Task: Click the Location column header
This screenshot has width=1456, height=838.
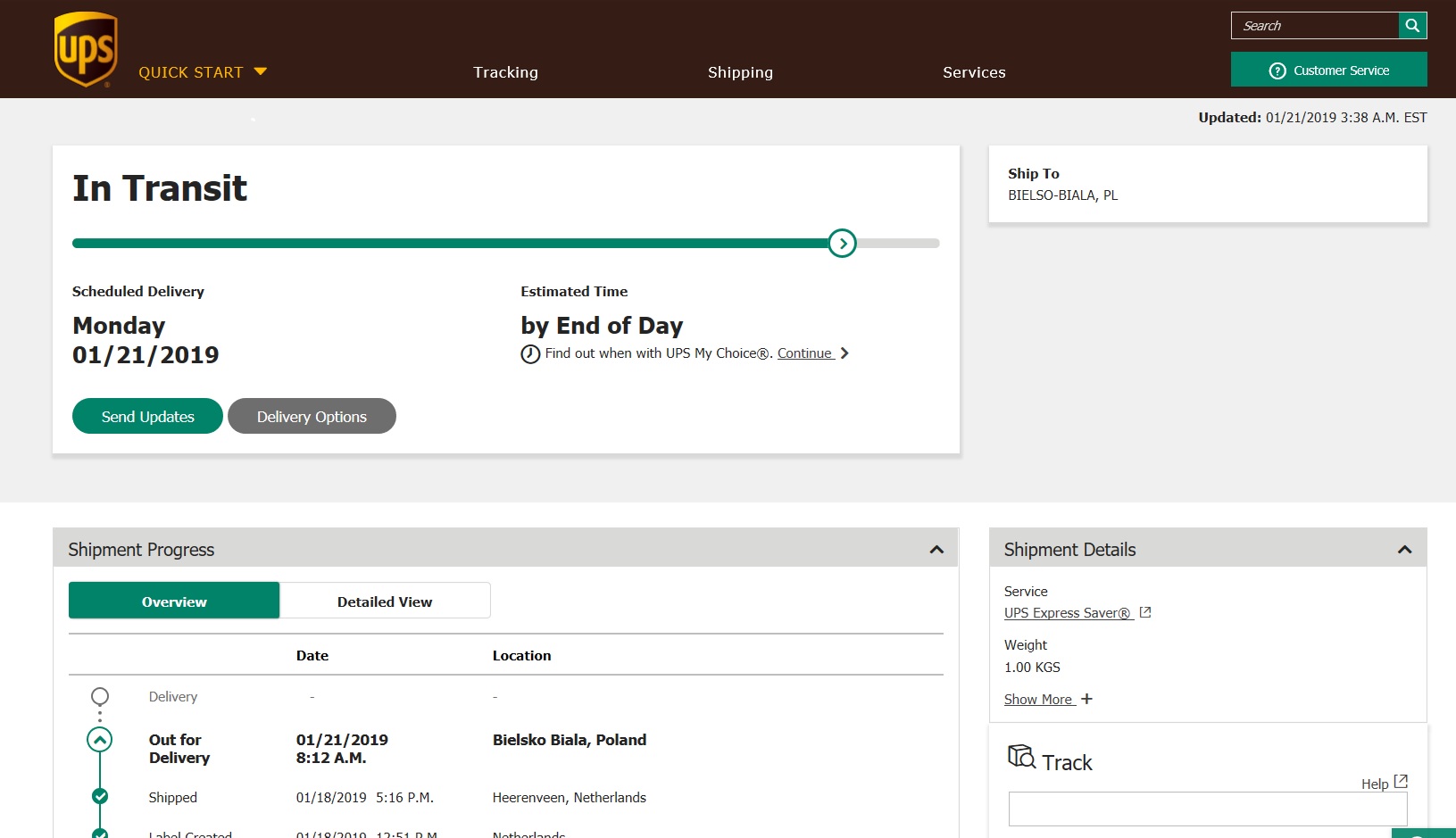Action: coord(521,655)
